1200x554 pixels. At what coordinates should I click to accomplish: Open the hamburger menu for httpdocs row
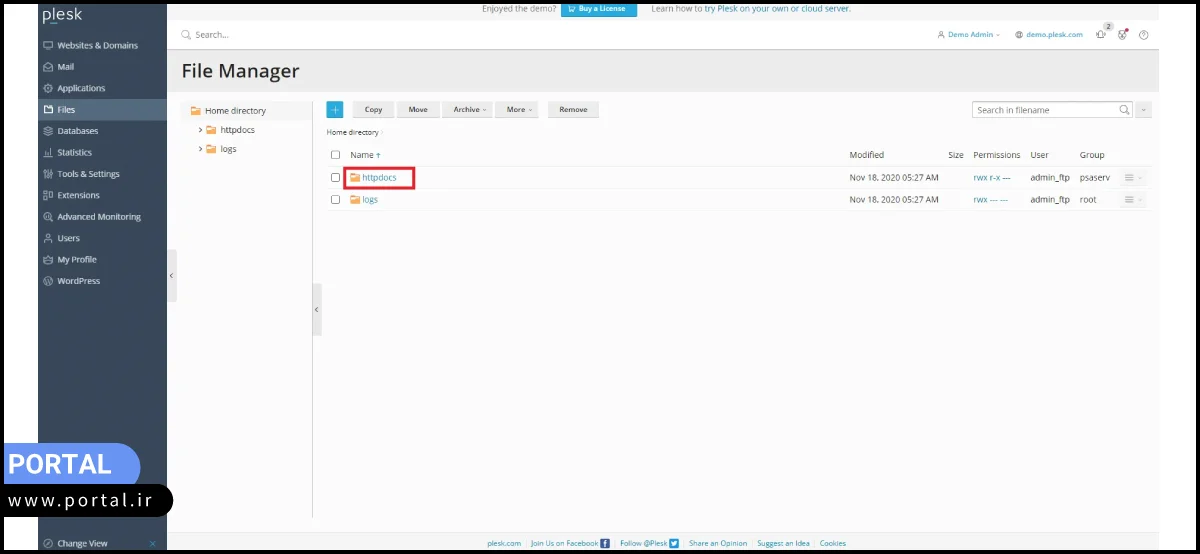point(1130,177)
